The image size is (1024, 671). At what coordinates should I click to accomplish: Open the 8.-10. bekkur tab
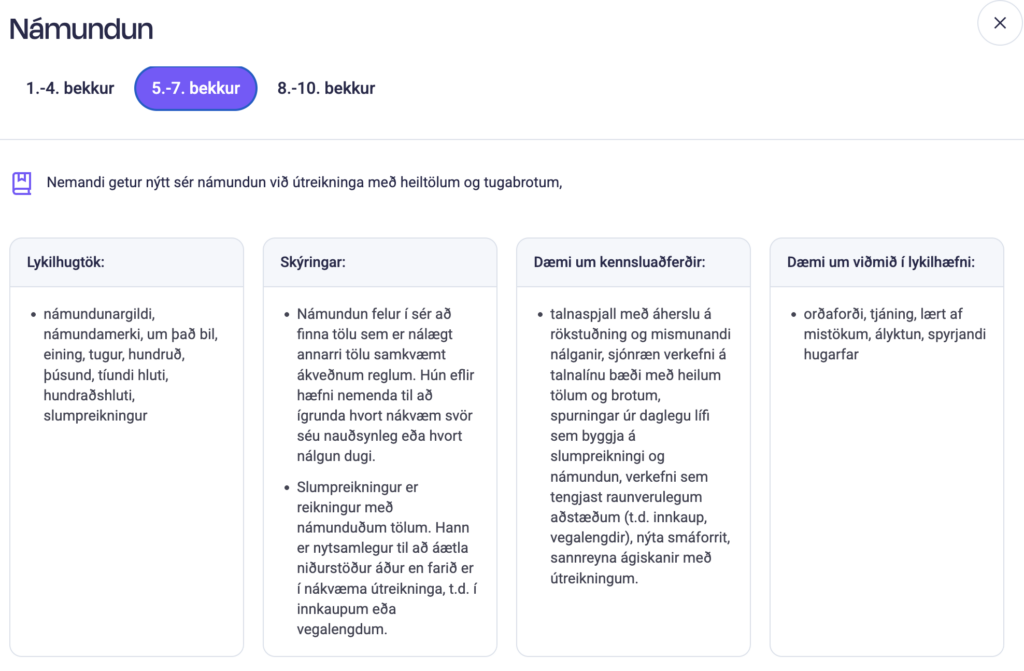(x=326, y=88)
